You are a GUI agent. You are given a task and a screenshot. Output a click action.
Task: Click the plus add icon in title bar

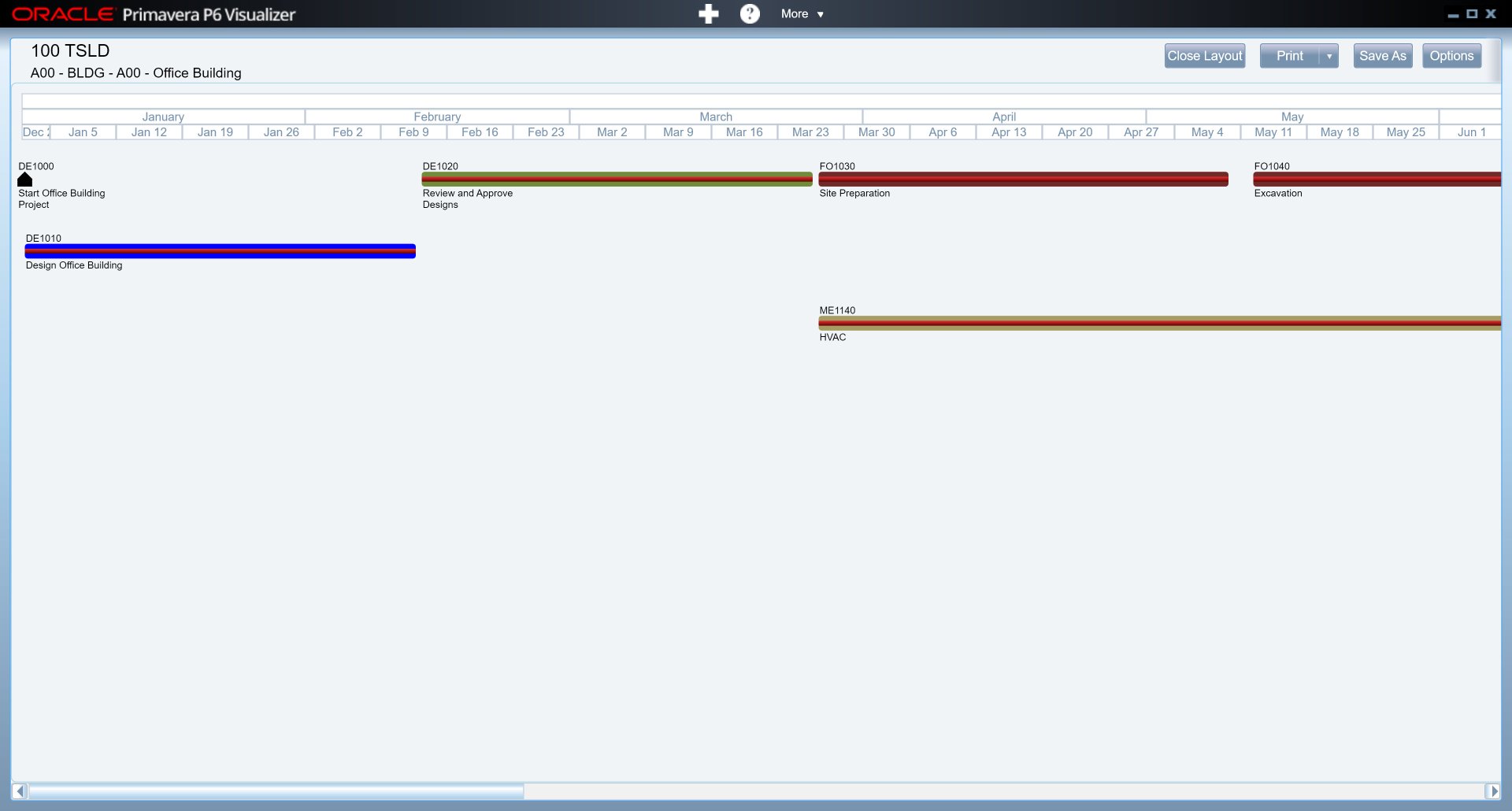708,14
